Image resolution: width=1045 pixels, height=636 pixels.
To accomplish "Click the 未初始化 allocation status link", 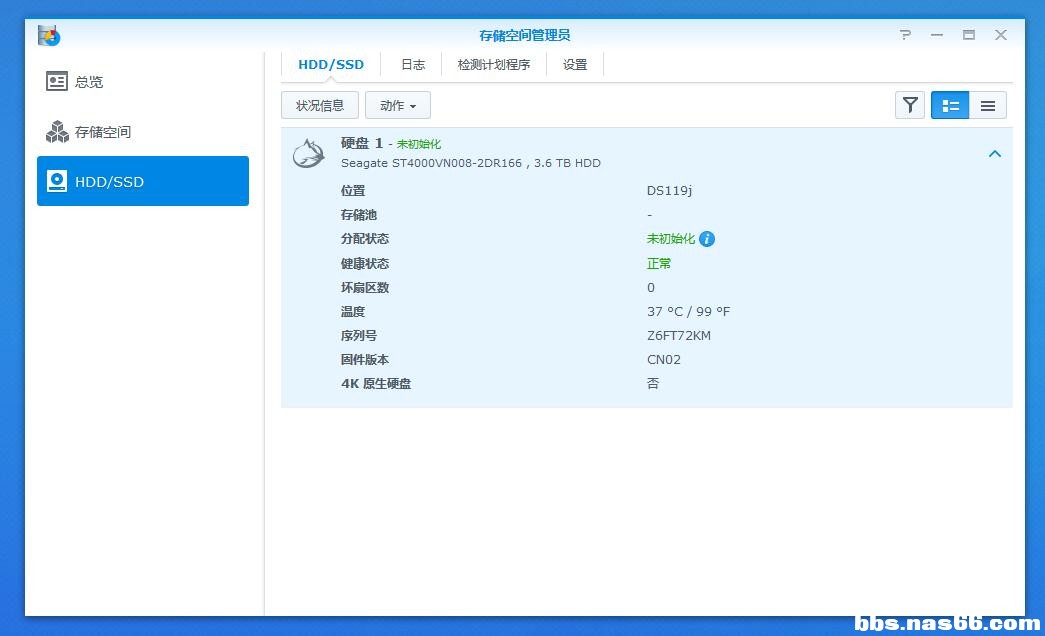I will pyautogui.click(x=670, y=239).
